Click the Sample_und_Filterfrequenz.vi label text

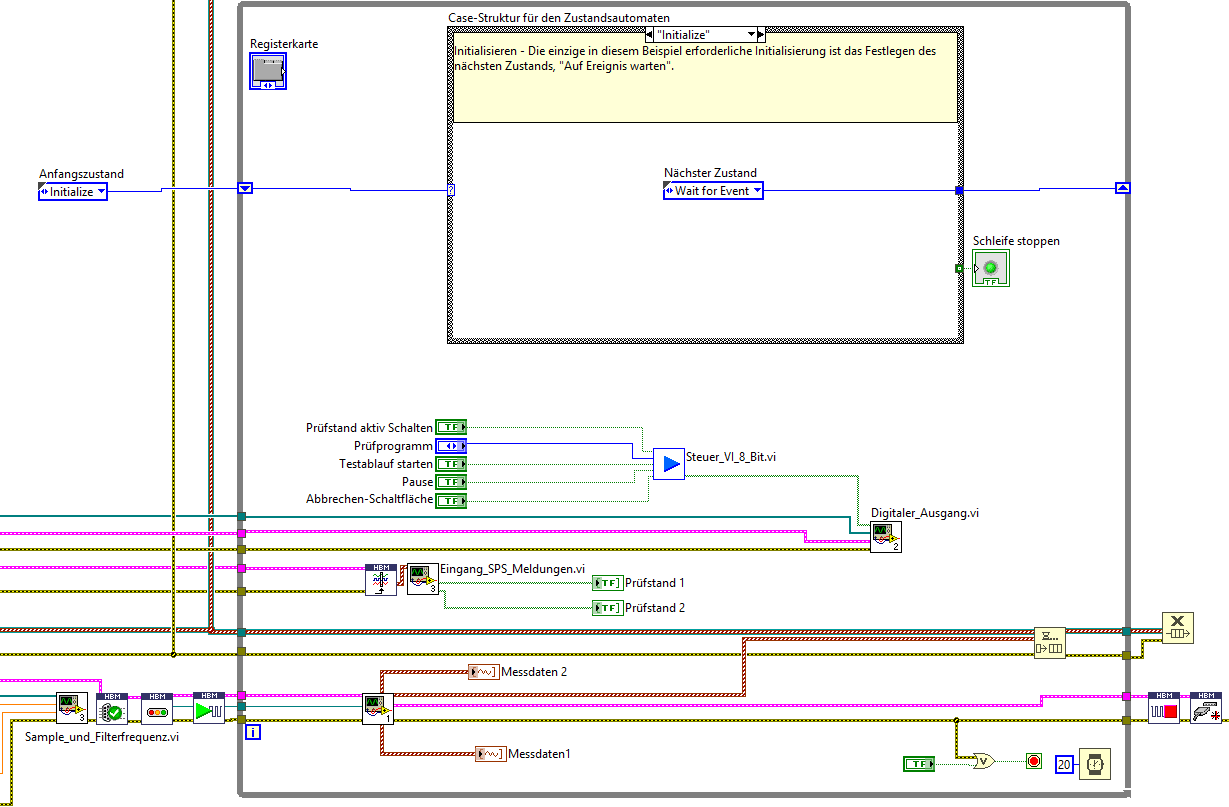click(x=101, y=737)
